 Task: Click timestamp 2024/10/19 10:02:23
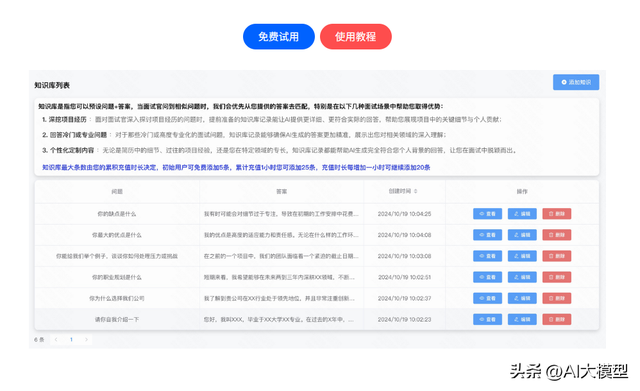[x=404, y=320]
